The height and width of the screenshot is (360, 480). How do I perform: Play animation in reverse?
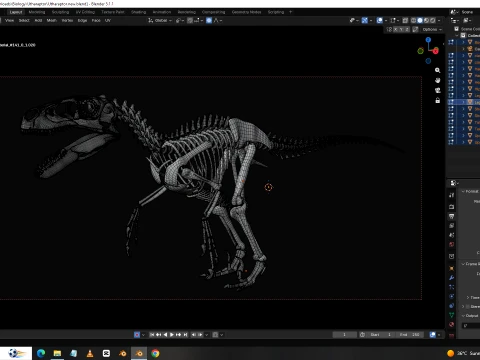[x=165, y=335]
